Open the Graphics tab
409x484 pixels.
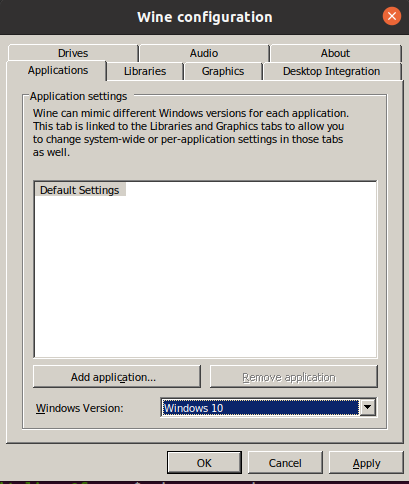[x=223, y=71]
